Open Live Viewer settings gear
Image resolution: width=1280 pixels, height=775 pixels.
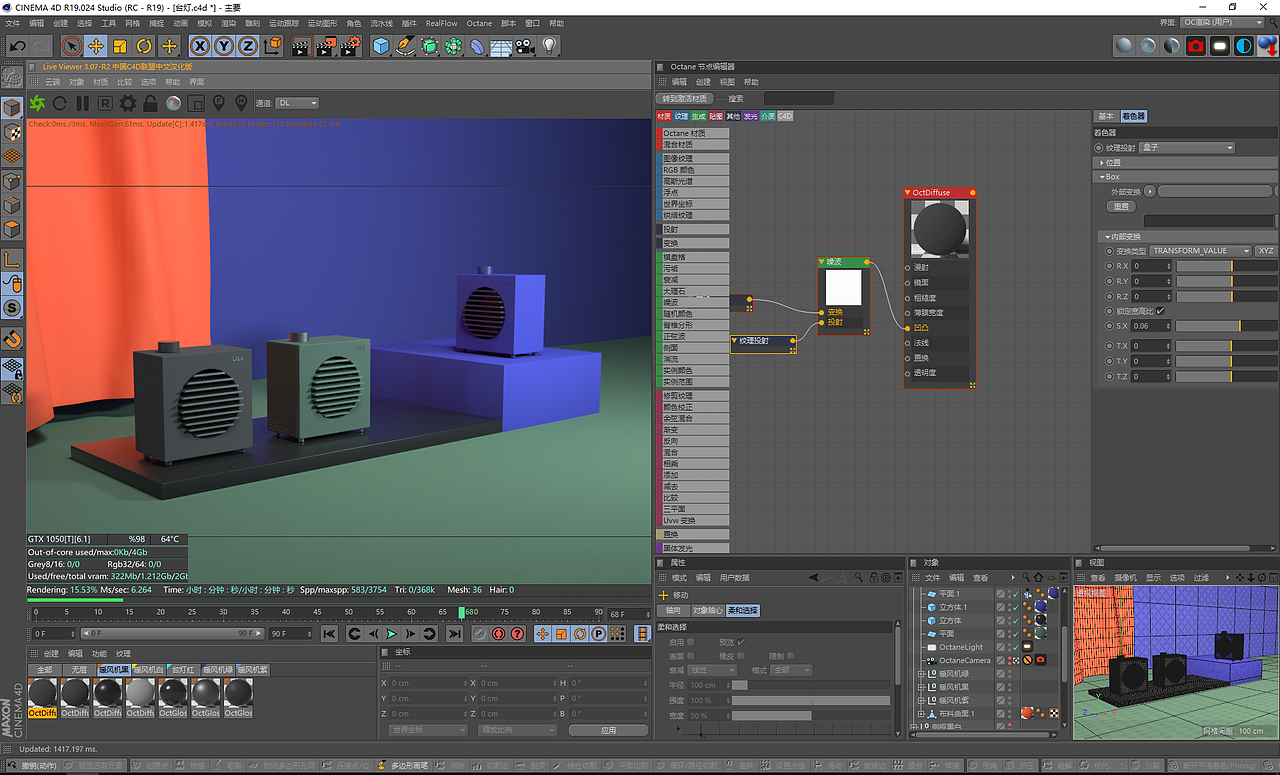128,103
